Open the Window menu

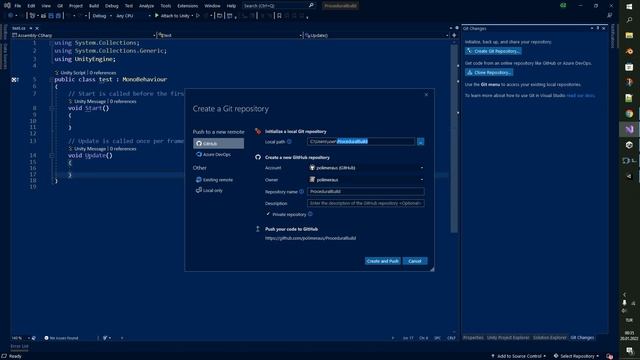coord(212,6)
